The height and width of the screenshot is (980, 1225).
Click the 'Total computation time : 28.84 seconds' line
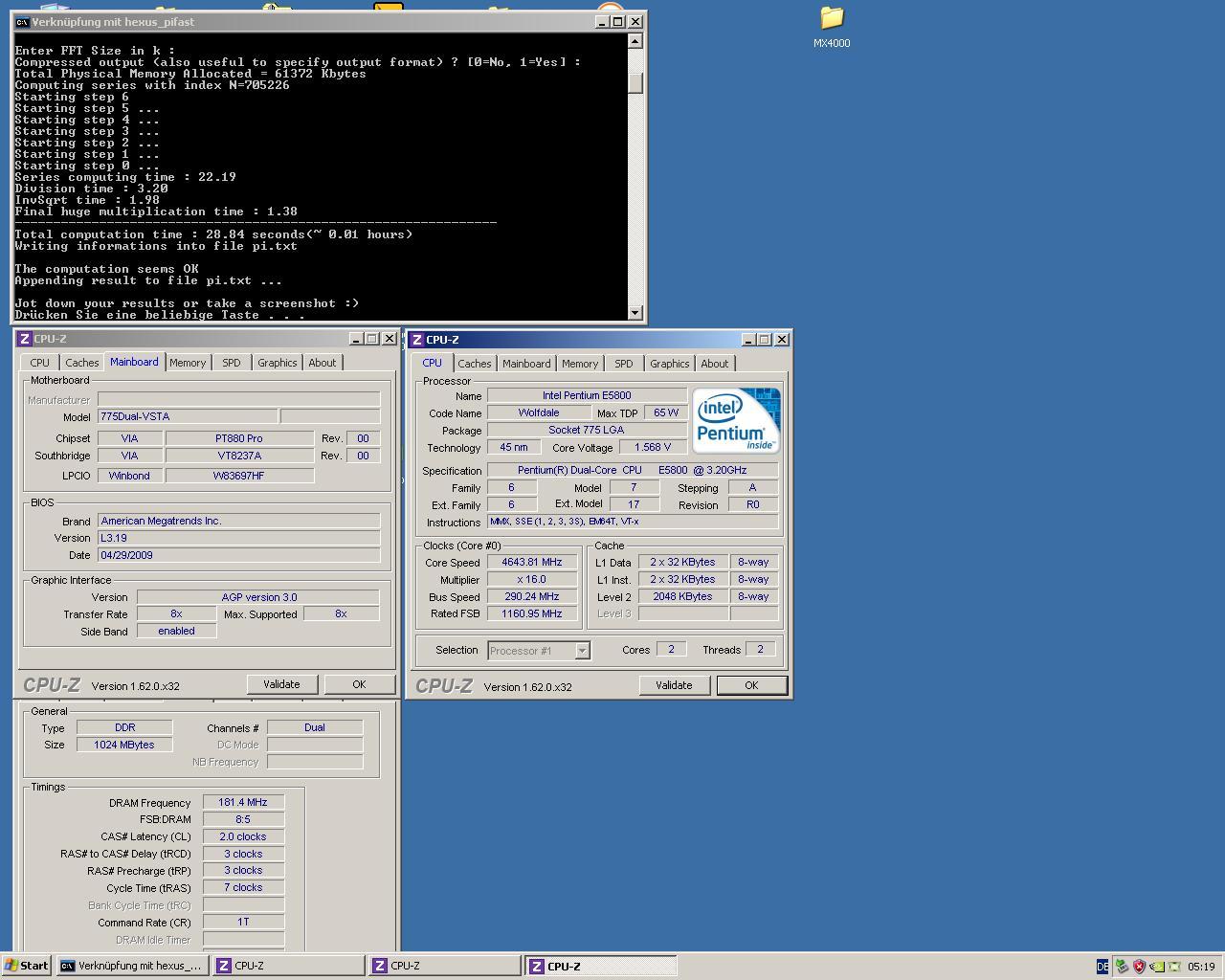(214, 234)
